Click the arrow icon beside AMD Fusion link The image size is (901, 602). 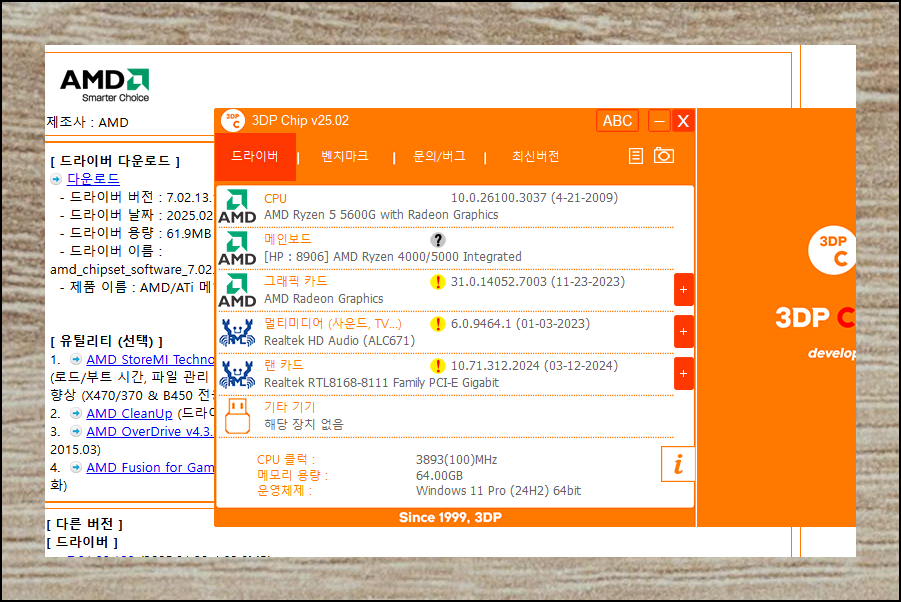[x=75, y=468]
